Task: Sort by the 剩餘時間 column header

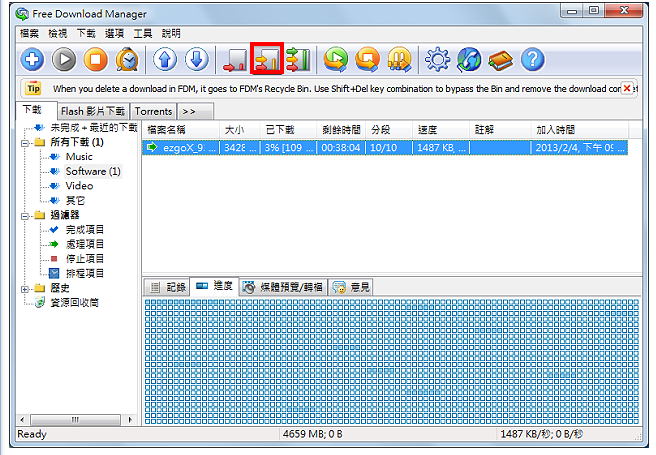Action: (x=341, y=130)
